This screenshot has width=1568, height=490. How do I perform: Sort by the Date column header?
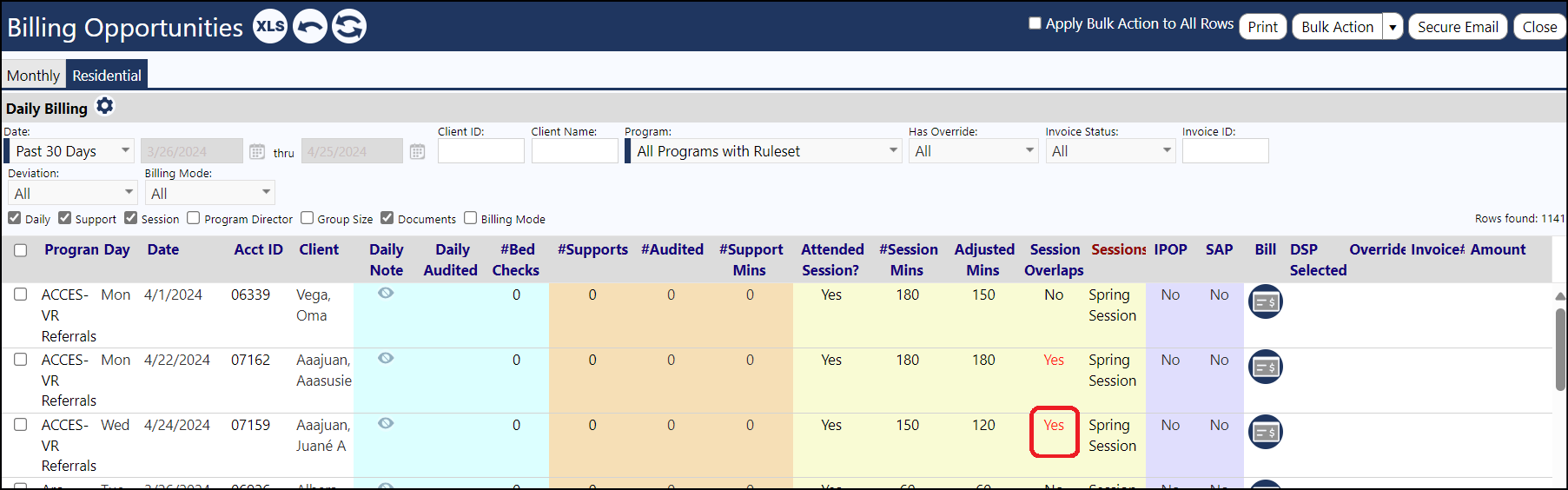pos(163,249)
